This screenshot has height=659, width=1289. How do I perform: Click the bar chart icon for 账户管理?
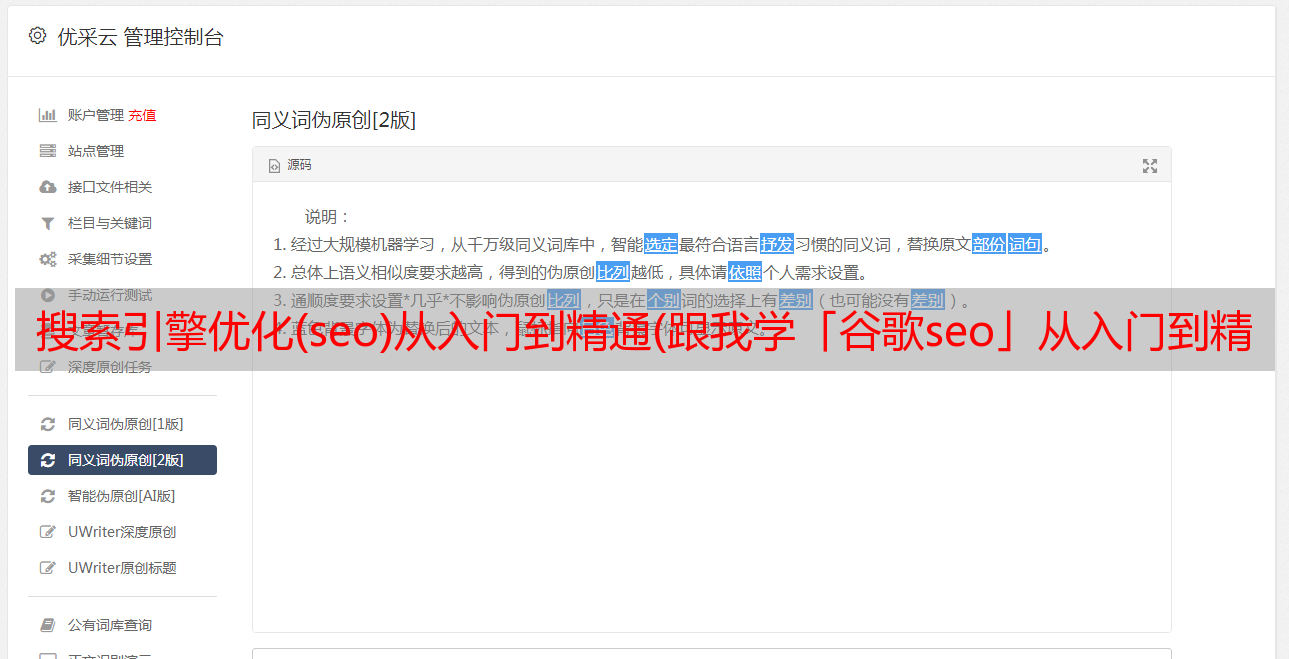47,115
